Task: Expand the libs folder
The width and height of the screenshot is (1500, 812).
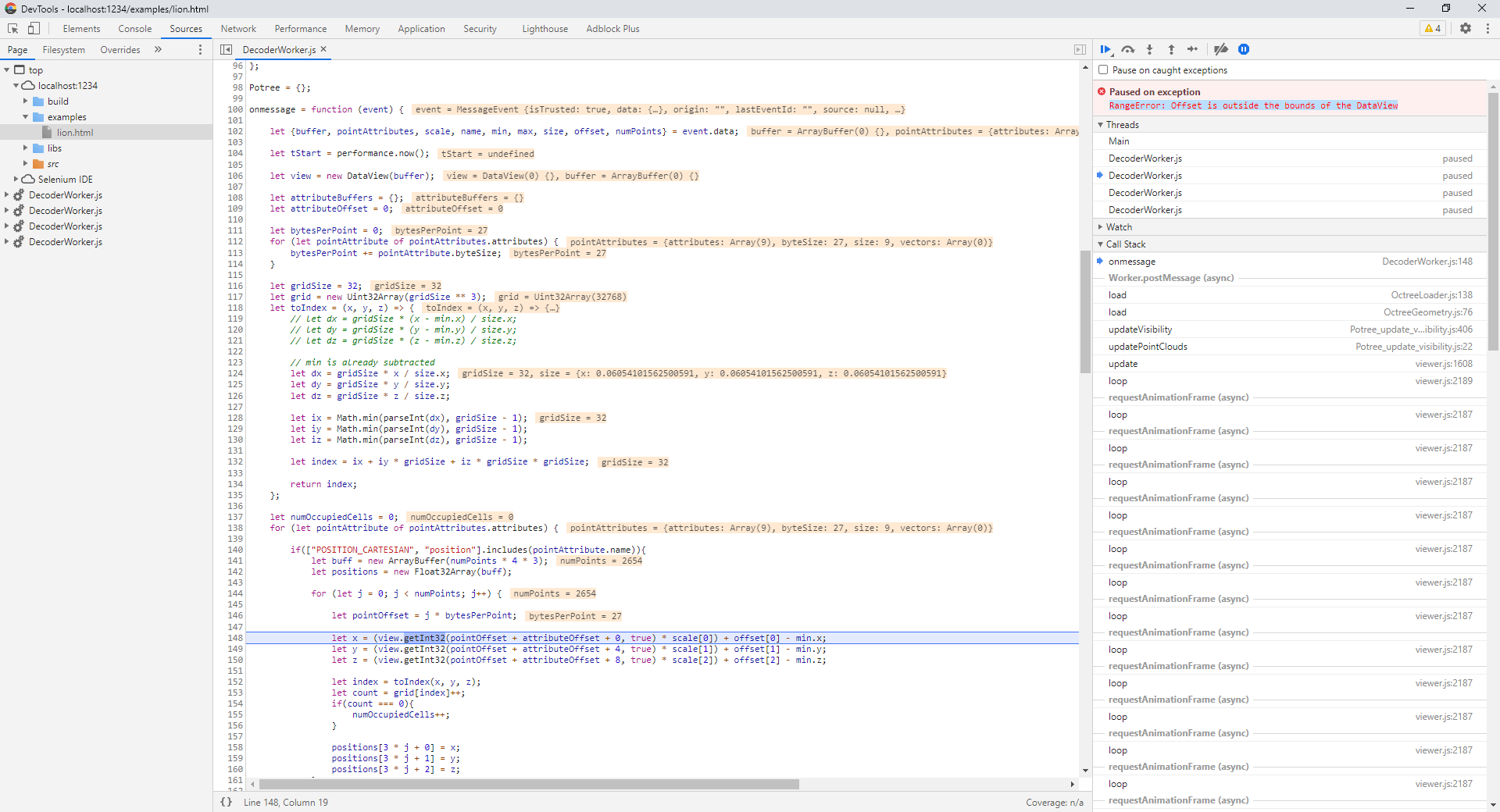Action: [25, 148]
